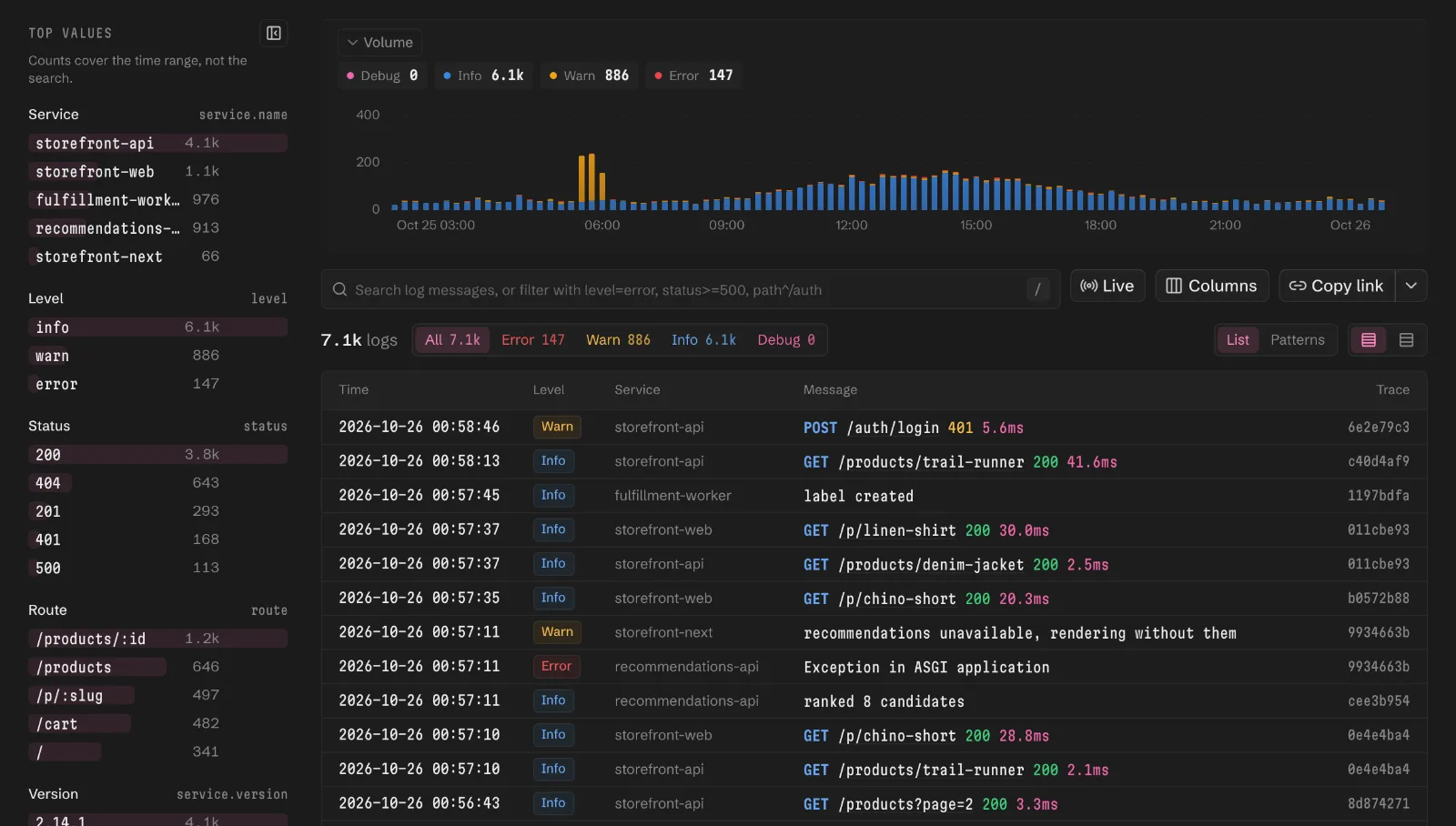Toggle the Error series in volume legend
Screen dimensions: 1456x826
tap(693, 76)
